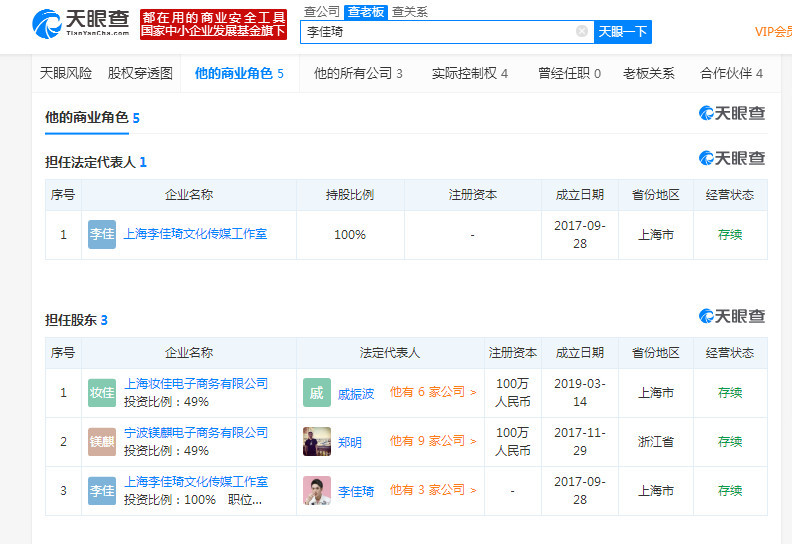Open the 合作伙伴 4 tab
Image resolution: width=792 pixels, height=544 pixels.
click(x=731, y=73)
